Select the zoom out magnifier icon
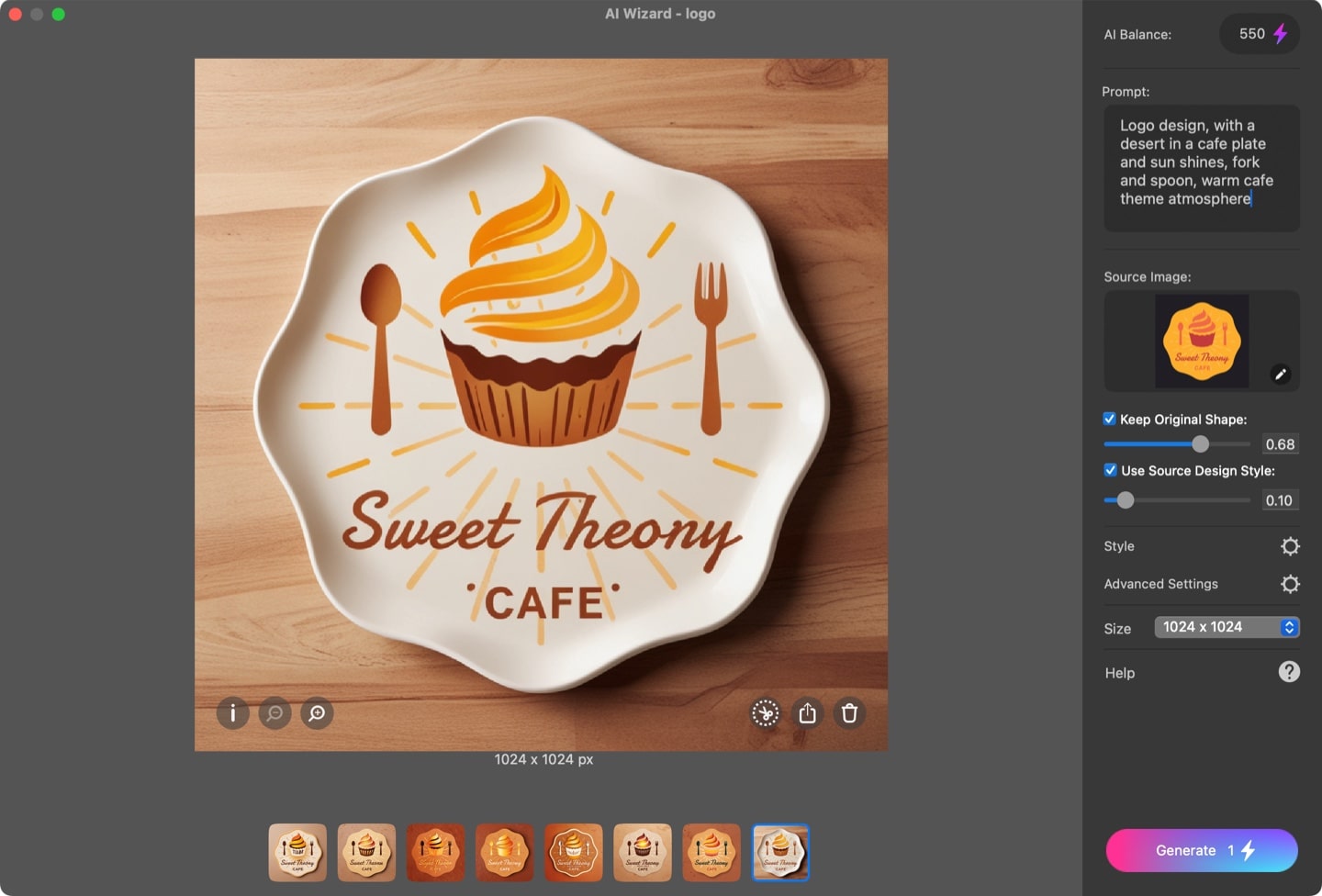This screenshot has width=1322, height=896. pos(274,713)
